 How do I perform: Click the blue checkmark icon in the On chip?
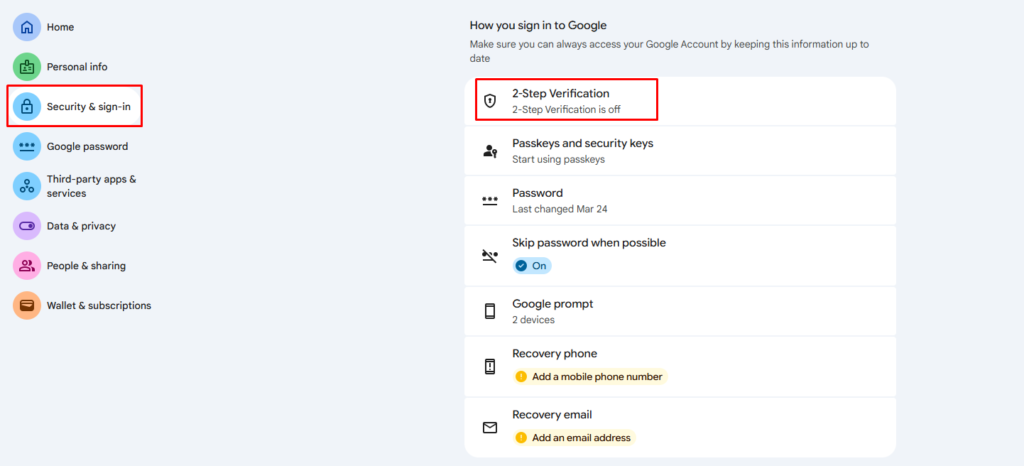pyautogui.click(x=520, y=266)
